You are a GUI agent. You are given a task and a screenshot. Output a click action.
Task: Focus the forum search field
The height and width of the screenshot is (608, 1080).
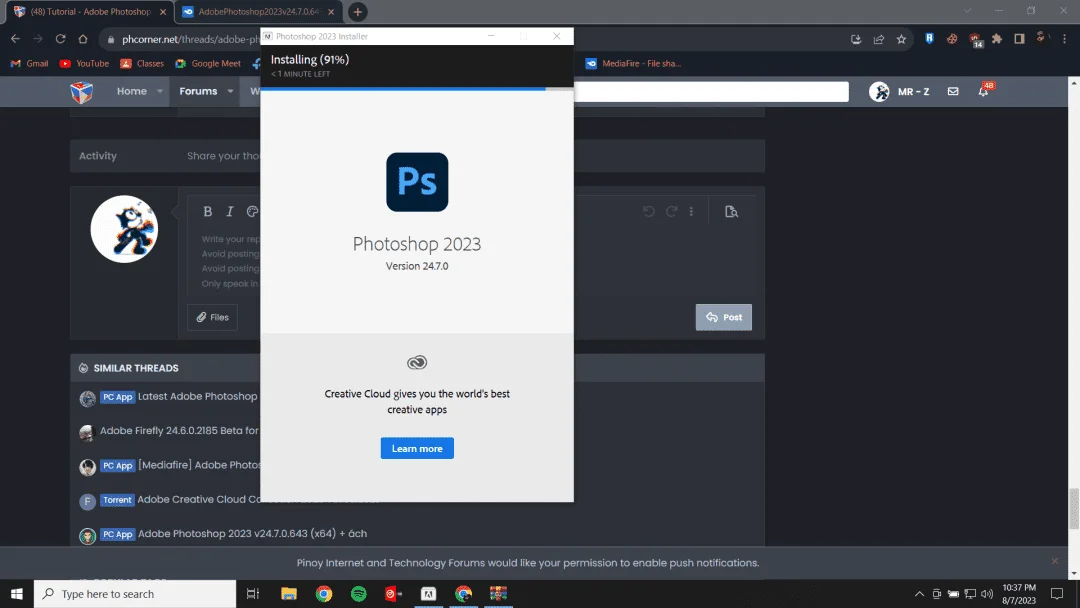coord(711,92)
